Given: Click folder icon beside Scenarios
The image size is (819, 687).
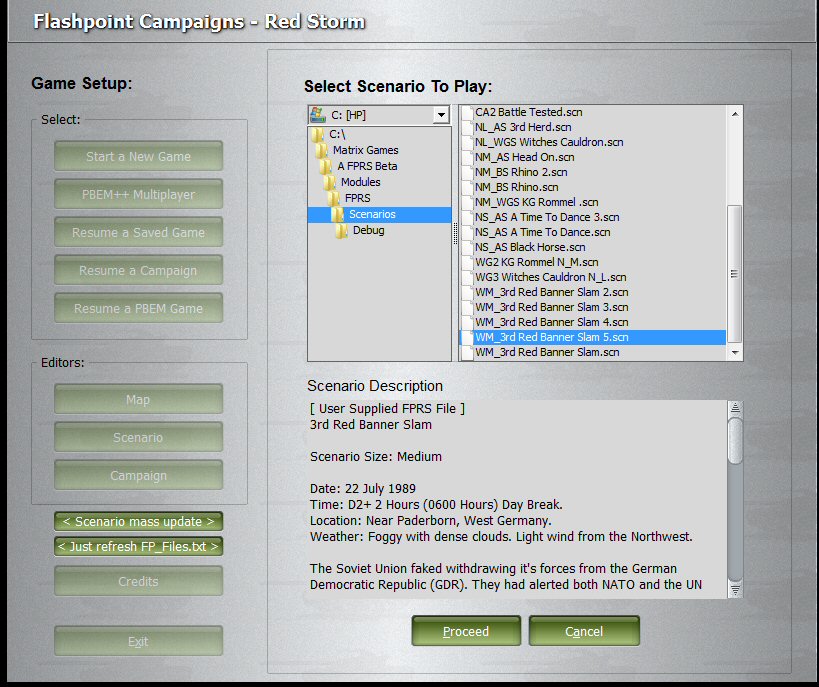Looking at the screenshot, I should 338,215.
